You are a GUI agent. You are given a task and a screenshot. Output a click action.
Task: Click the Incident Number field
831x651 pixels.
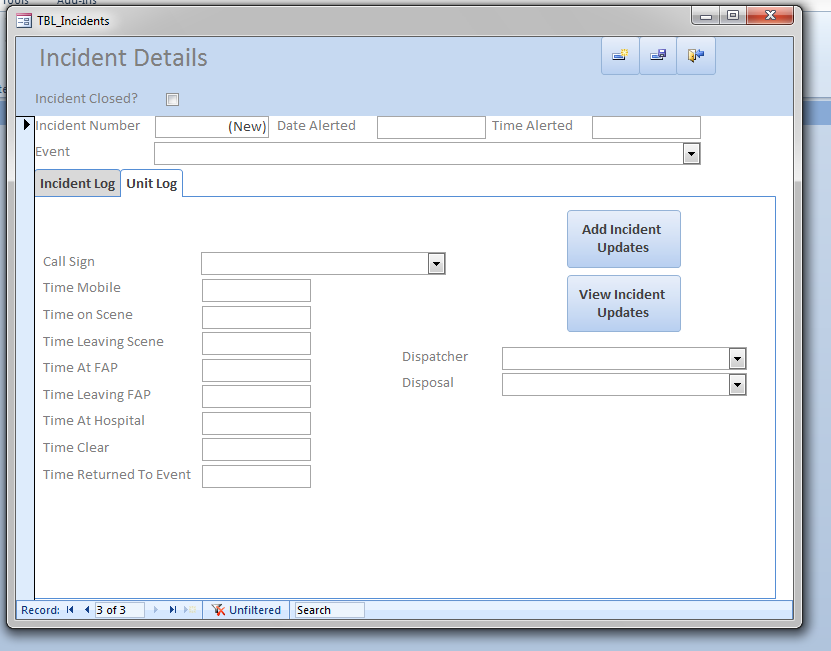(212, 127)
